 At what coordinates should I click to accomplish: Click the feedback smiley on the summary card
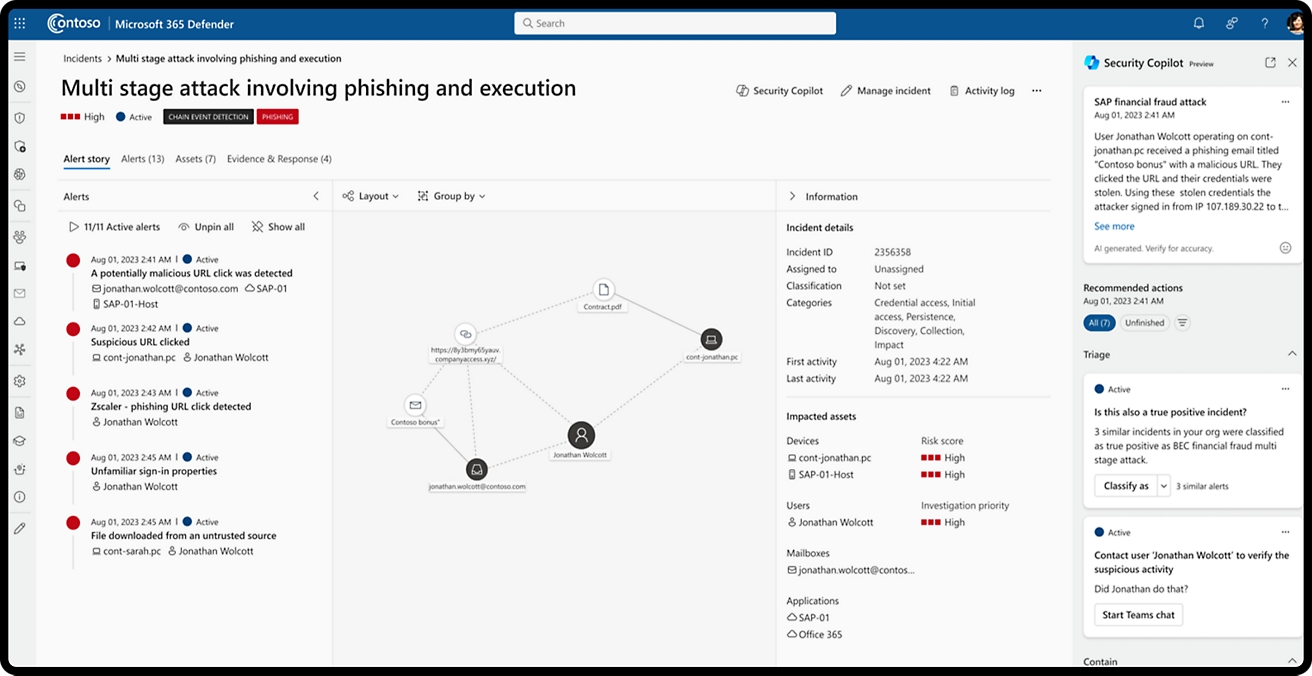point(1285,247)
